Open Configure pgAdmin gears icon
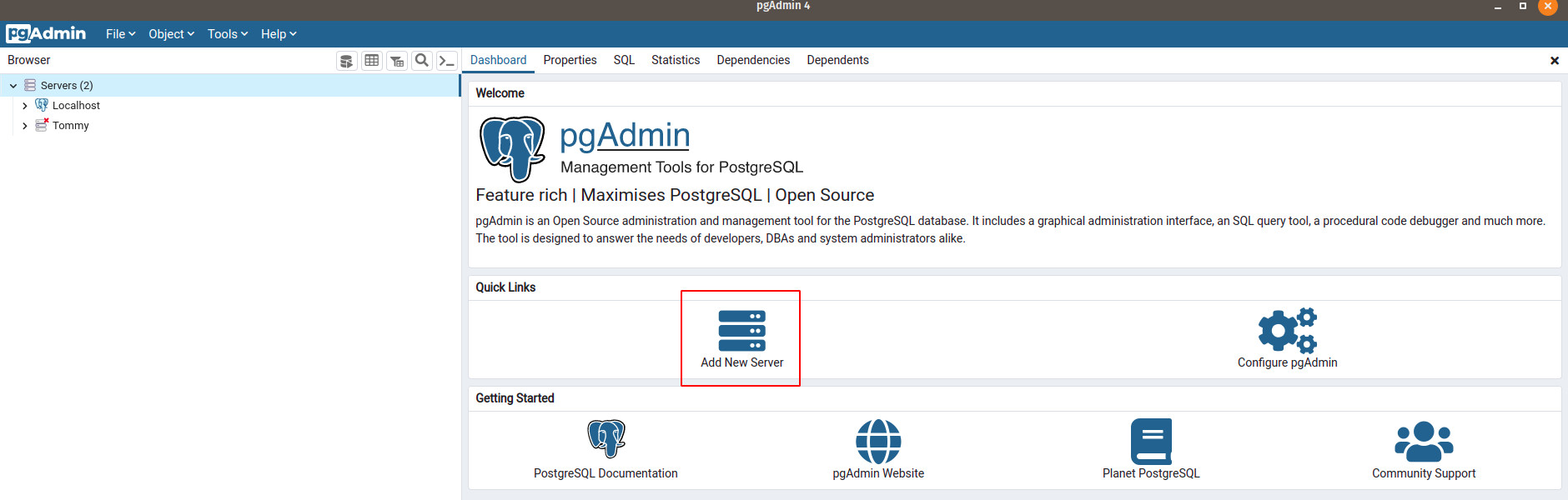Image resolution: width=1568 pixels, height=500 pixels. [1287, 330]
